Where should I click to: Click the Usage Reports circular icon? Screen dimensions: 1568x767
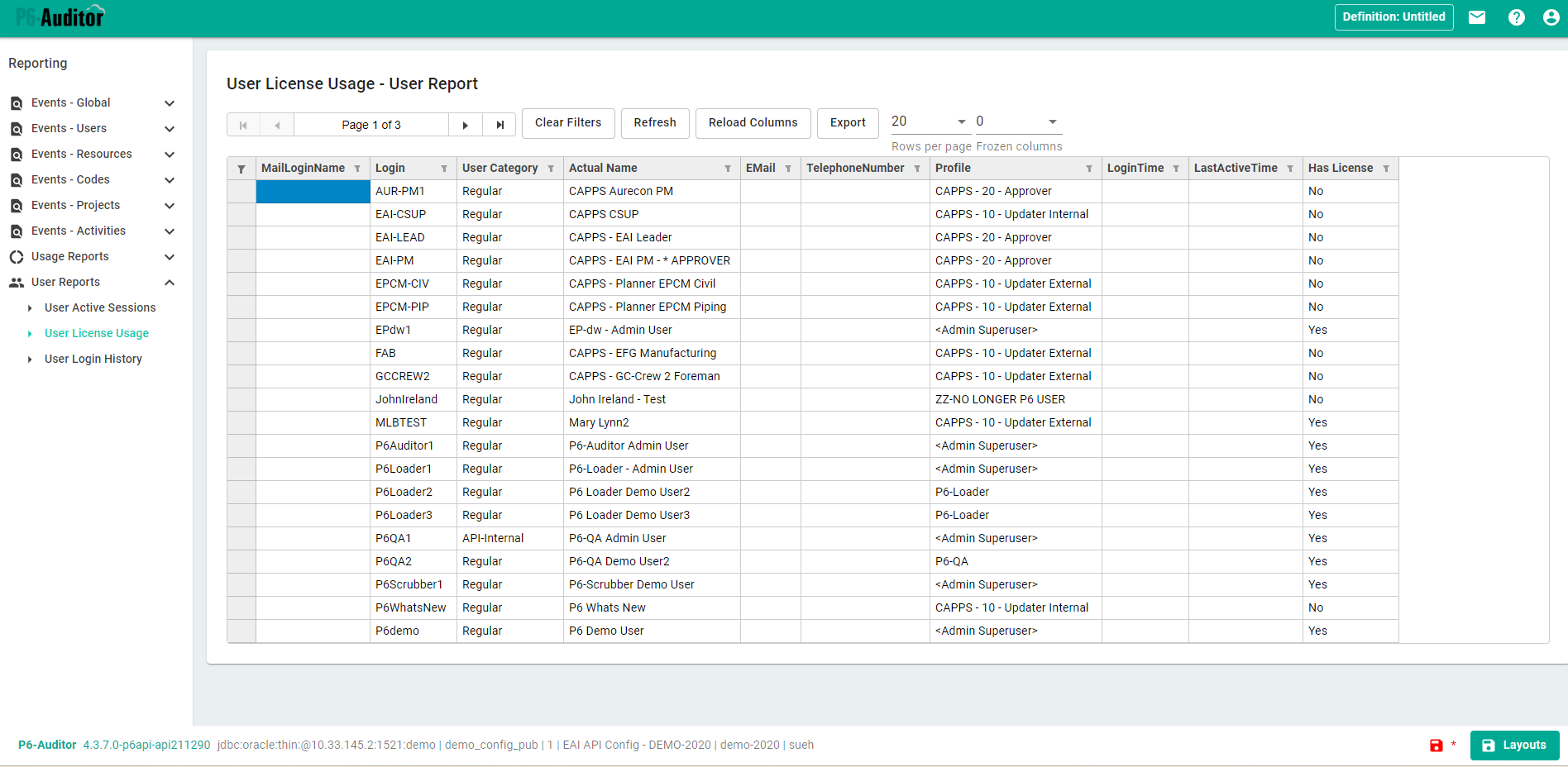(17, 256)
